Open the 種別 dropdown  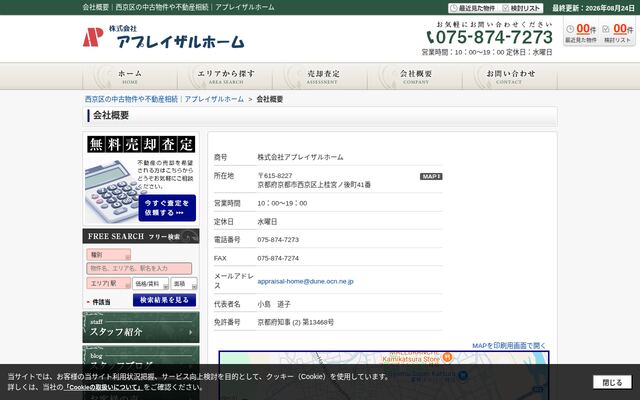pyautogui.click(x=109, y=255)
